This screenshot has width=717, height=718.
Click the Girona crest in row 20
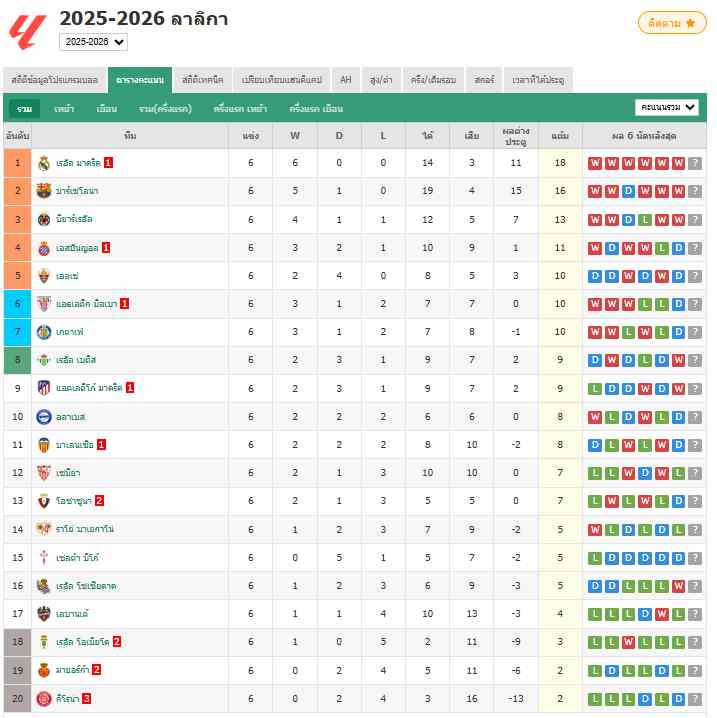pyautogui.click(x=43, y=698)
